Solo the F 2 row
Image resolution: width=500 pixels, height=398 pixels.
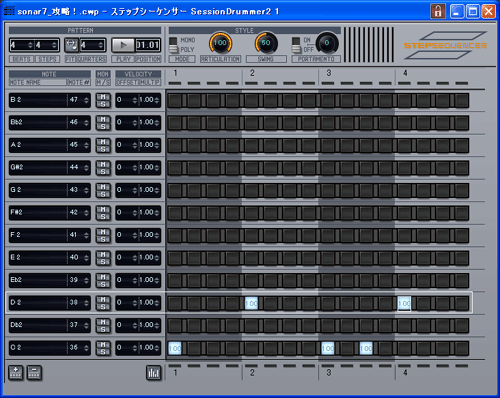[103, 239]
